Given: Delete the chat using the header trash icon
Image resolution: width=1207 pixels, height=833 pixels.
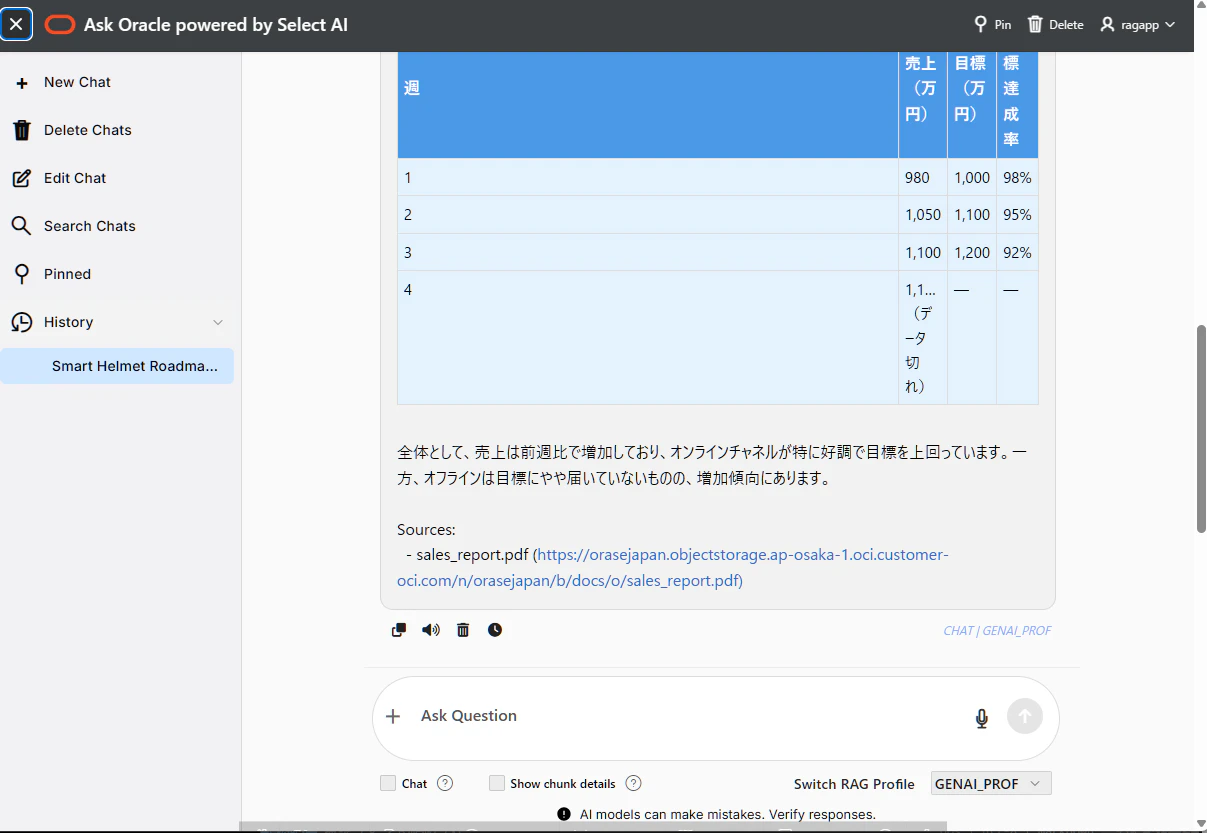Looking at the screenshot, I should [x=1055, y=25].
